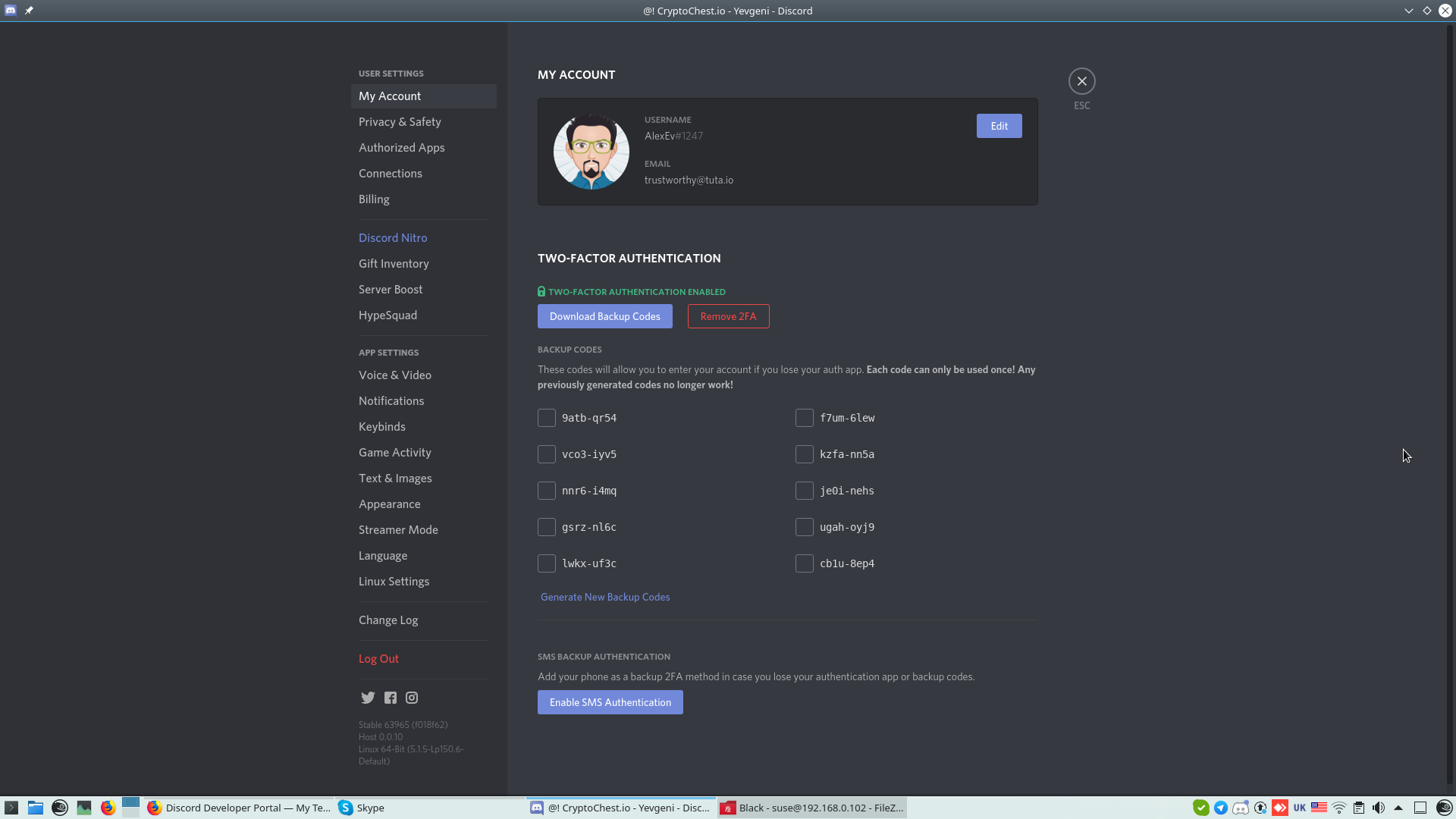Go to Voice & Video settings
Viewport: 1456px width, 819px height.
click(394, 375)
